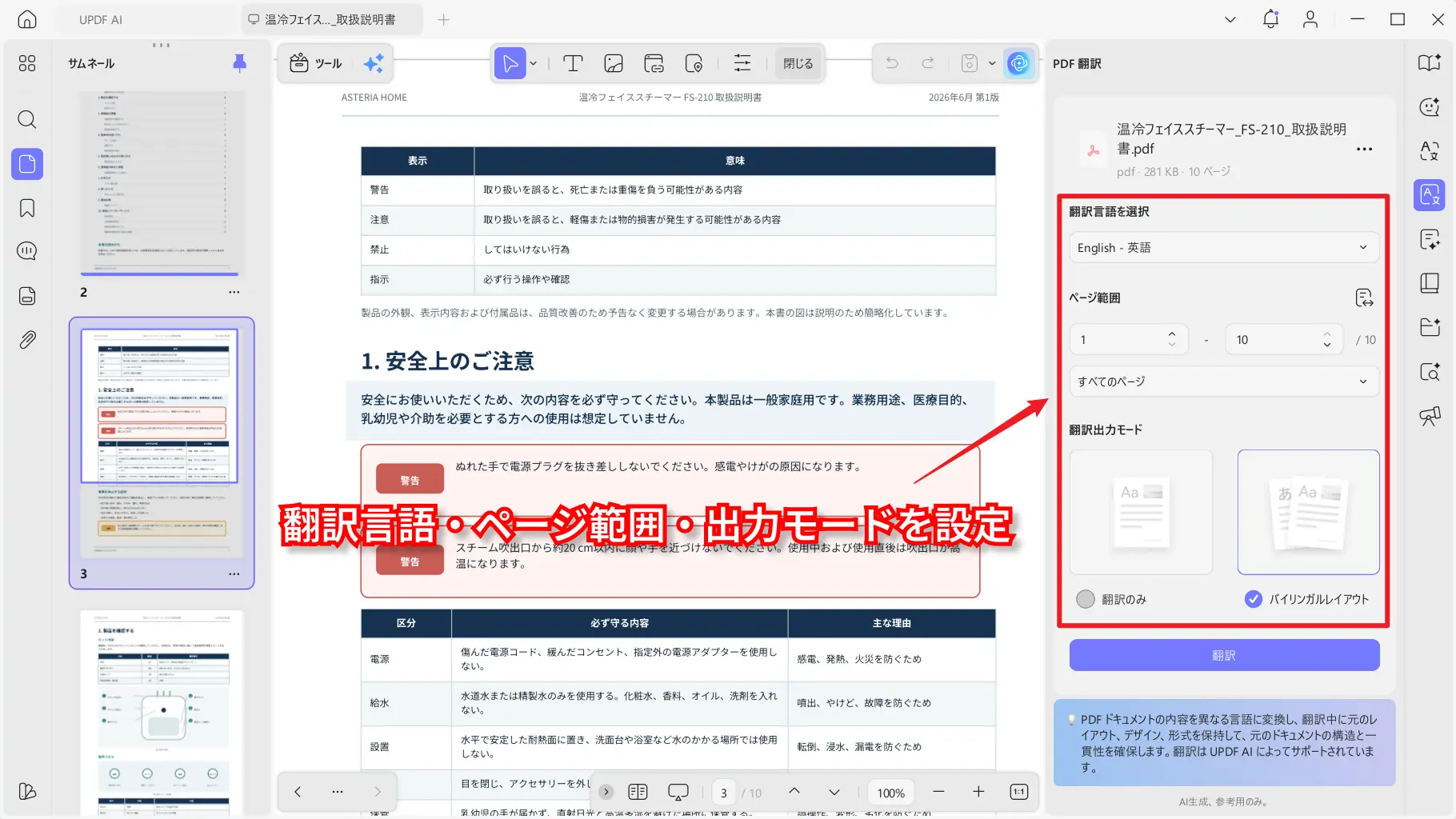Zoom out with minus button
The height and width of the screenshot is (819, 1456).
tap(938, 792)
